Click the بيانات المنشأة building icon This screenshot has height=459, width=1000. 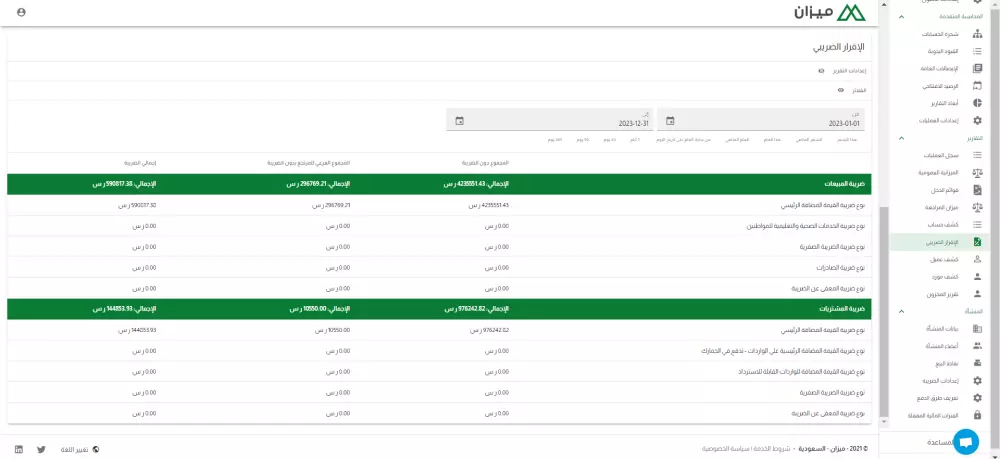(977, 329)
